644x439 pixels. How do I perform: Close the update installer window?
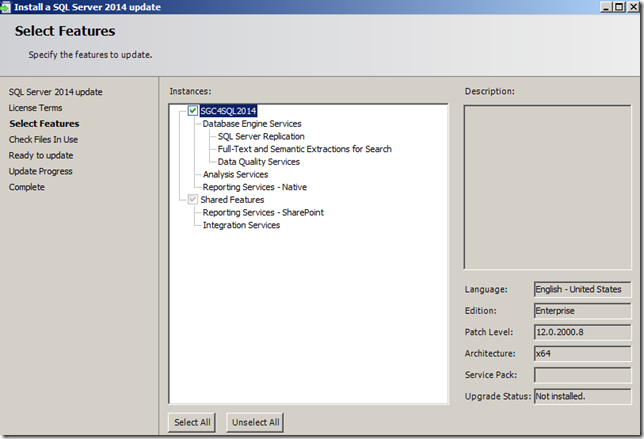(x=633, y=7)
